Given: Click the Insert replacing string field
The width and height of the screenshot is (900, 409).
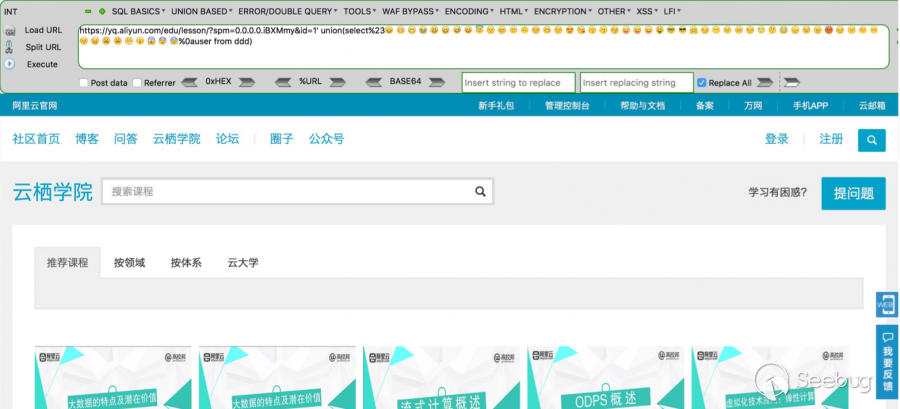Looking at the screenshot, I should coord(637,83).
